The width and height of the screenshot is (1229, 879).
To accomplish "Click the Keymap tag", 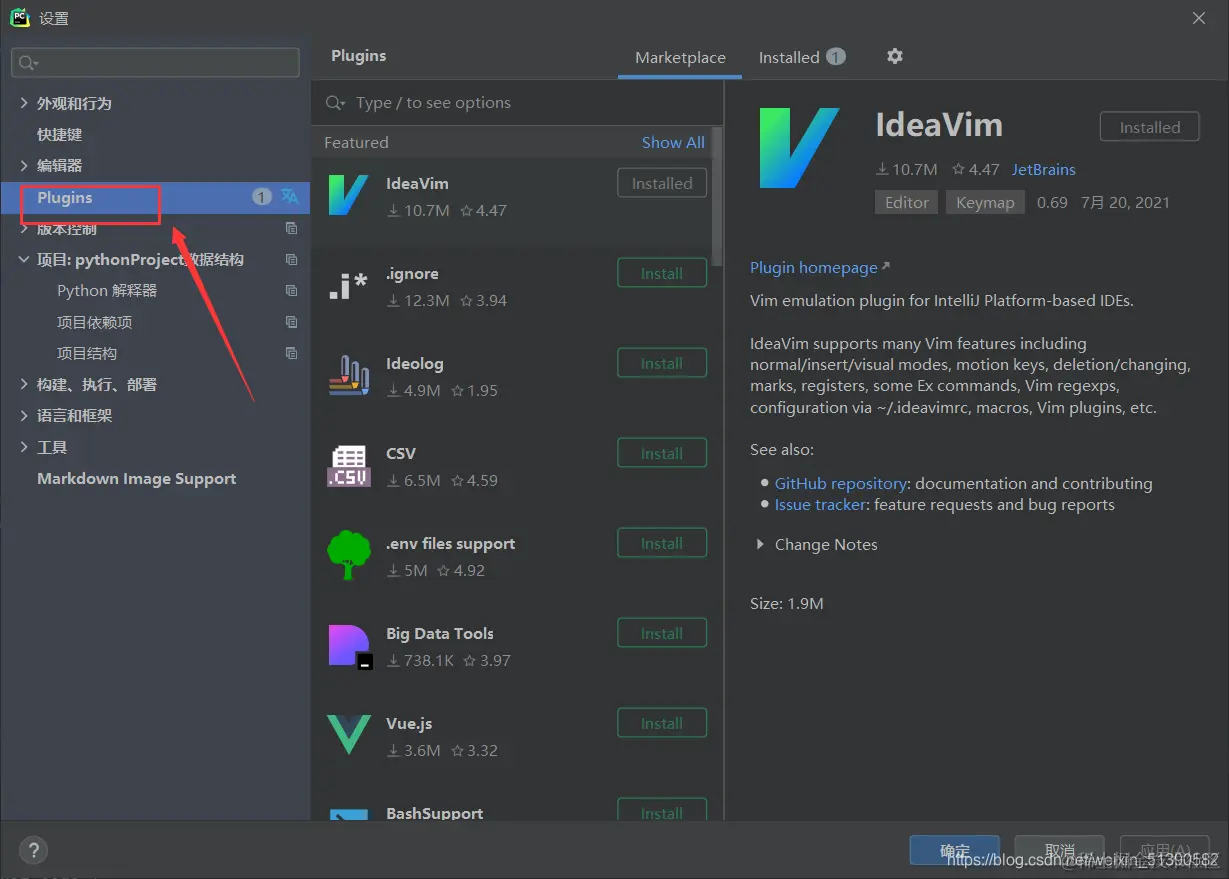I will (985, 202).
